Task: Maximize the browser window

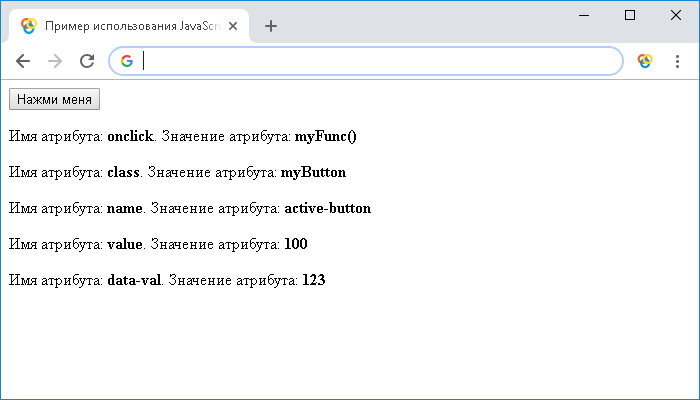Action: [x=630, y=15]
